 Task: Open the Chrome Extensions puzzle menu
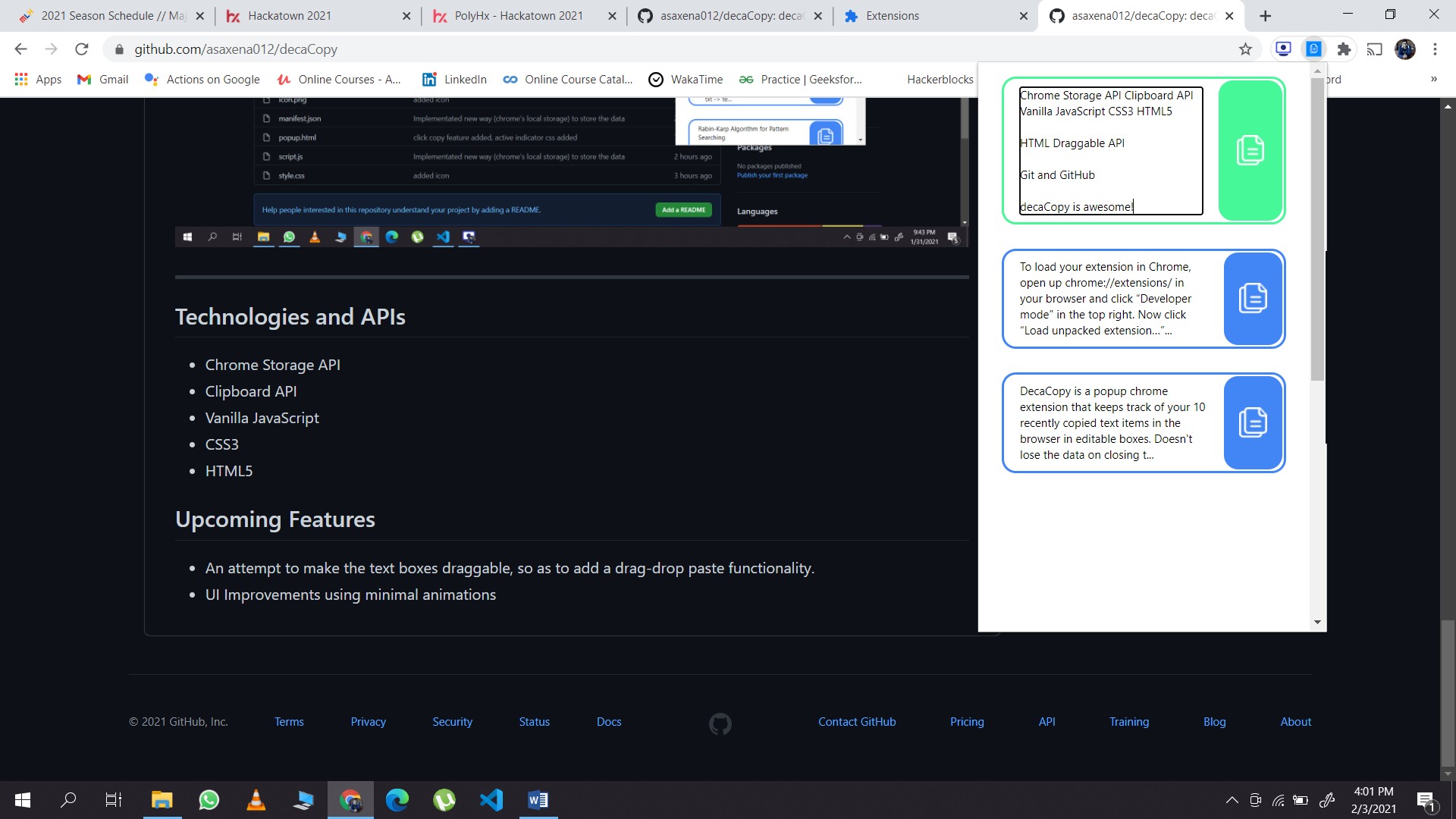(x=1344, y=49)
